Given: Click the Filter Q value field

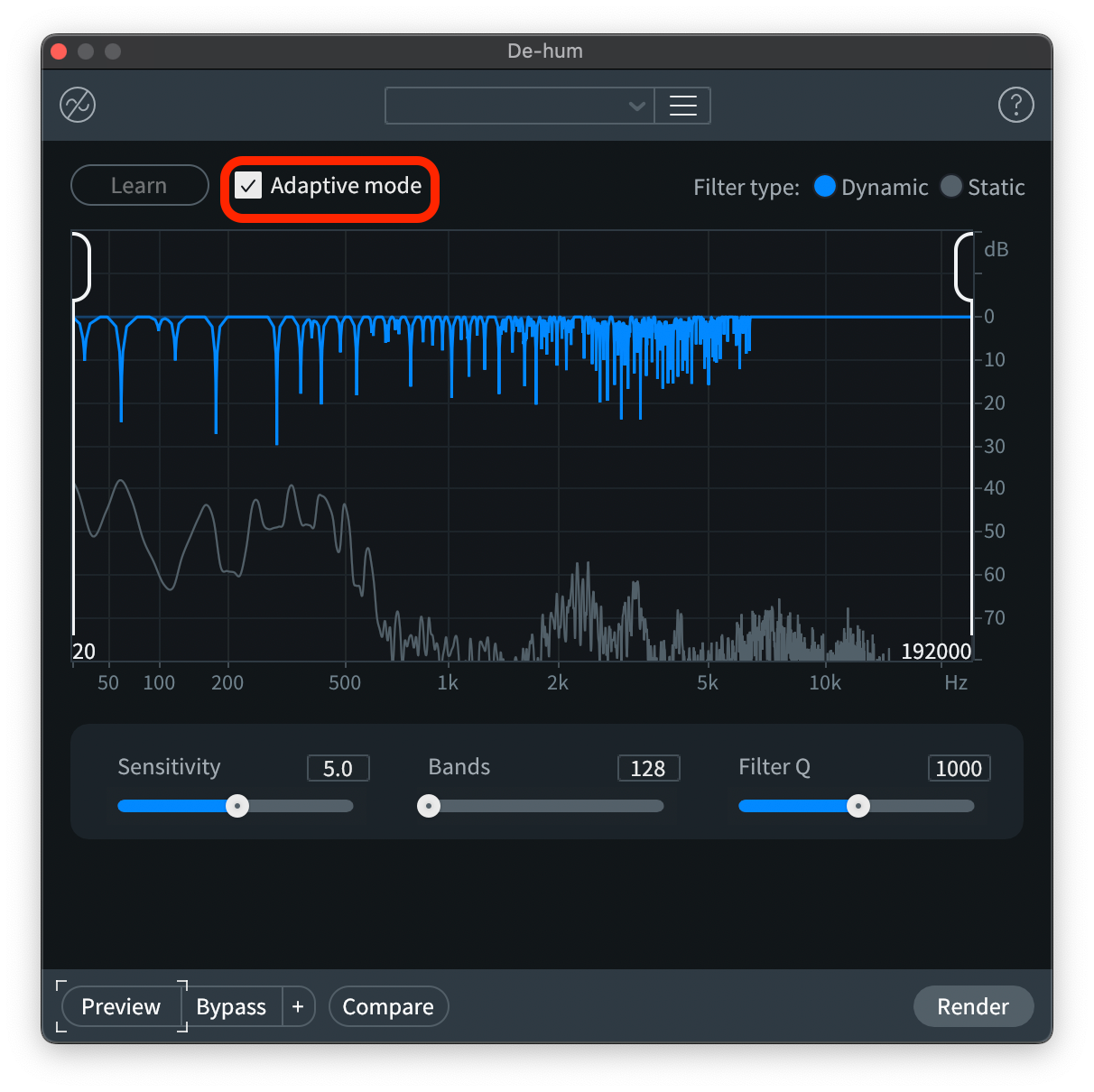Looking at the screenshot, I should (959, 768).
